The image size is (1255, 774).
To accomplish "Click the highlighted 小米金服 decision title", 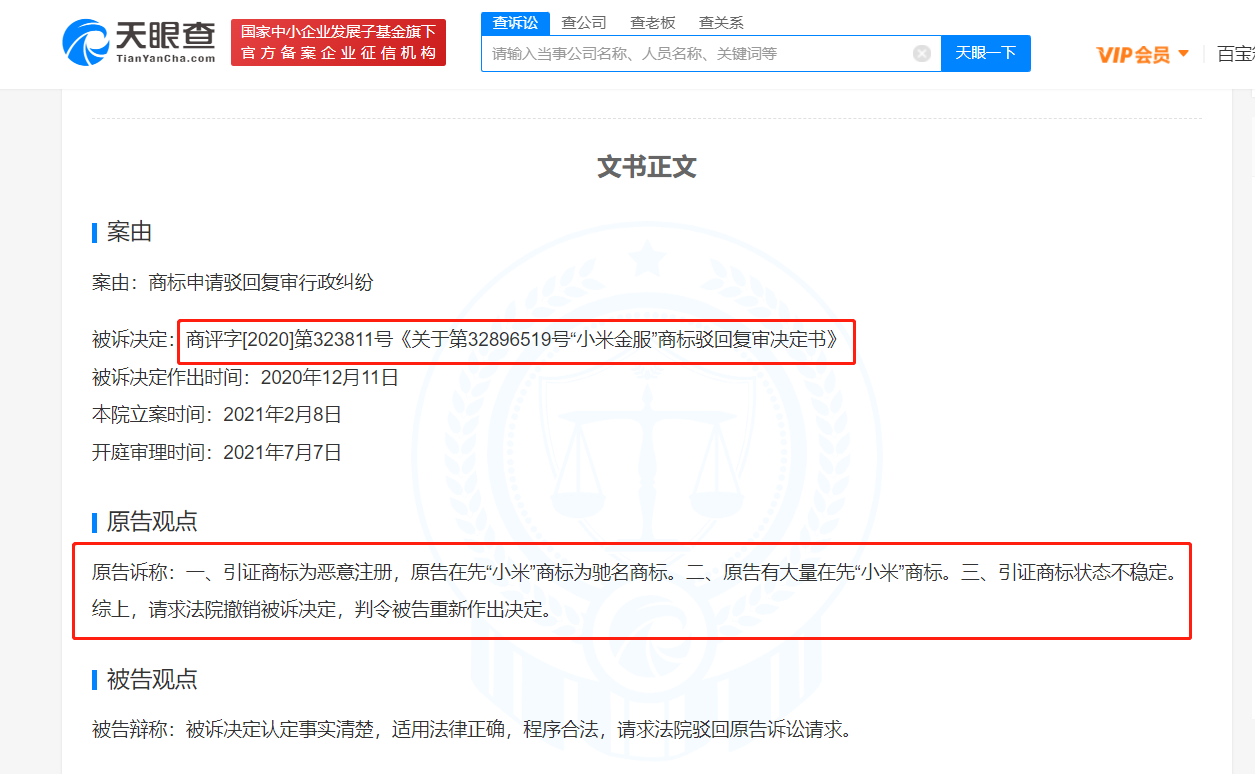I will (516, 341).
